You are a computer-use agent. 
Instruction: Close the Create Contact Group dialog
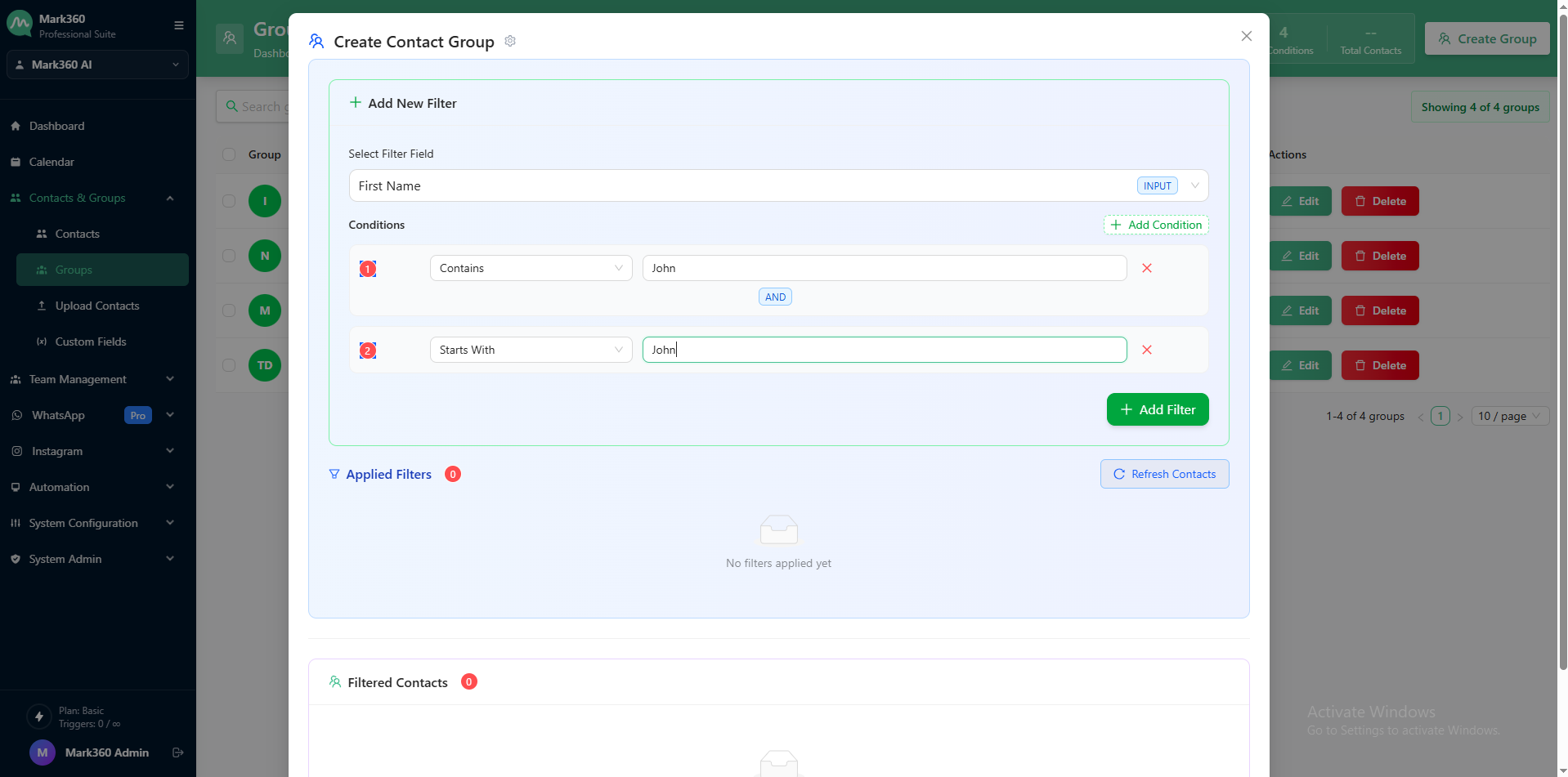pyautogui.click(x=1246, y=36)
